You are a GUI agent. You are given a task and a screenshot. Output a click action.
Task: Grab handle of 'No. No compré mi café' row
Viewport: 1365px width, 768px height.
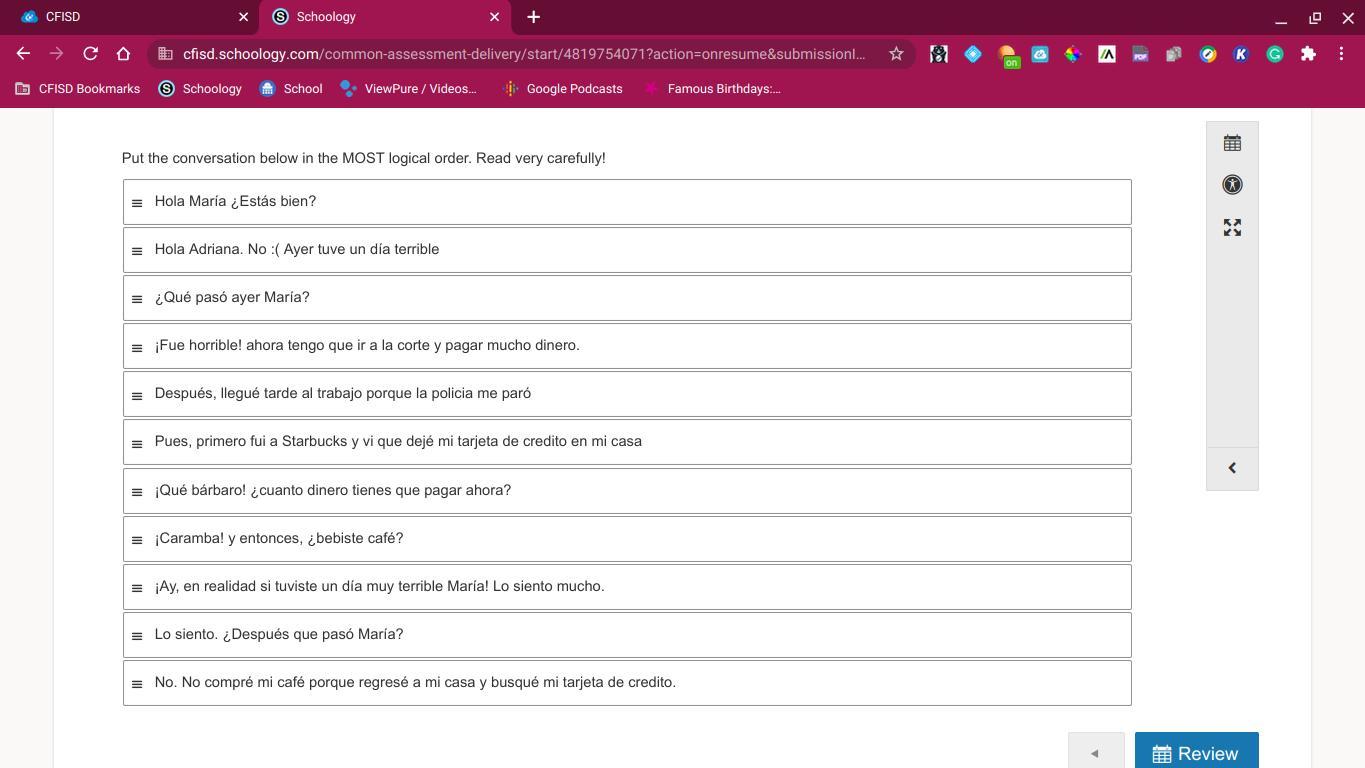(137, 684)
